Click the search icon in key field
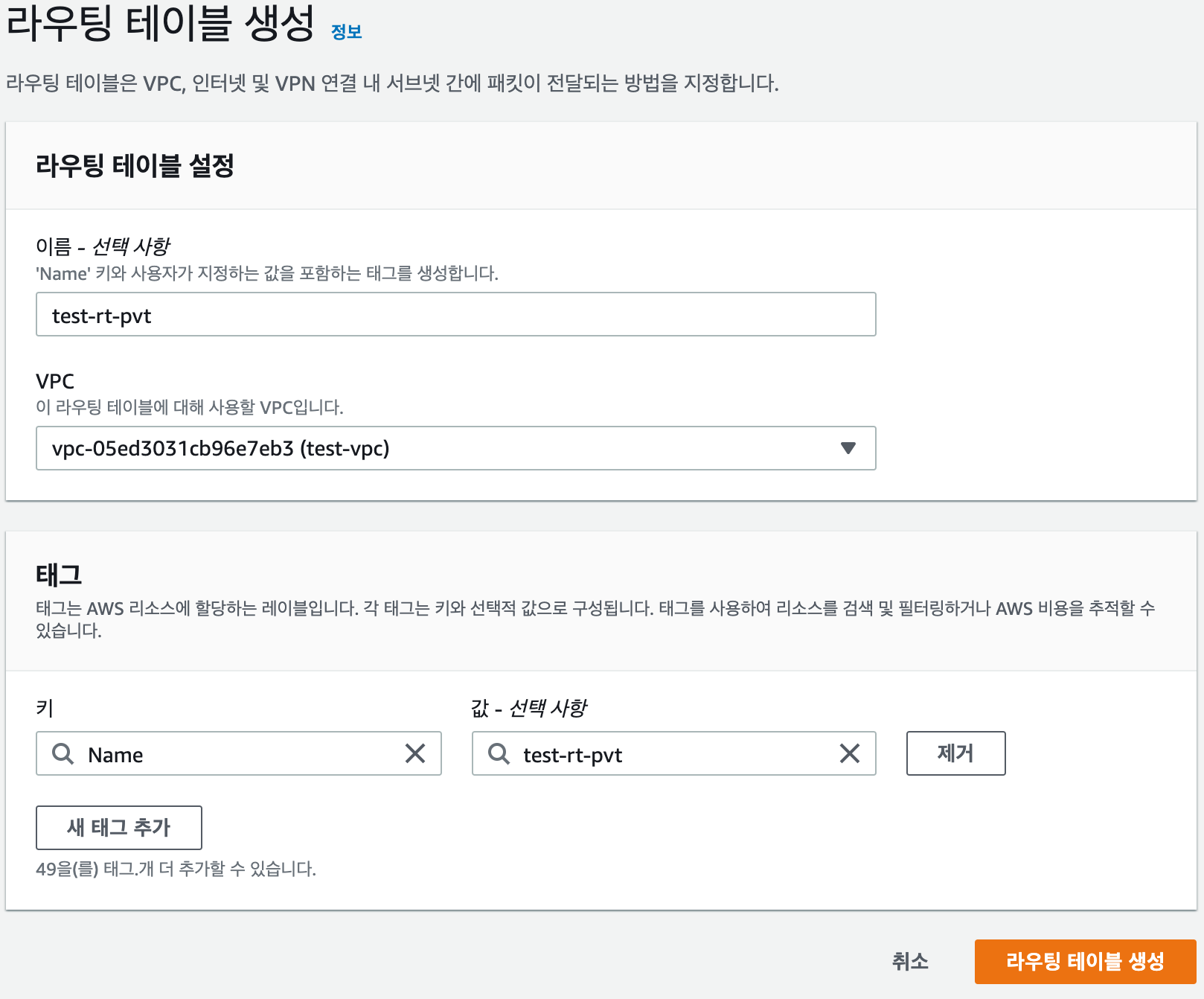This screenshot has width=1204, height=999. tap(63, 754)
